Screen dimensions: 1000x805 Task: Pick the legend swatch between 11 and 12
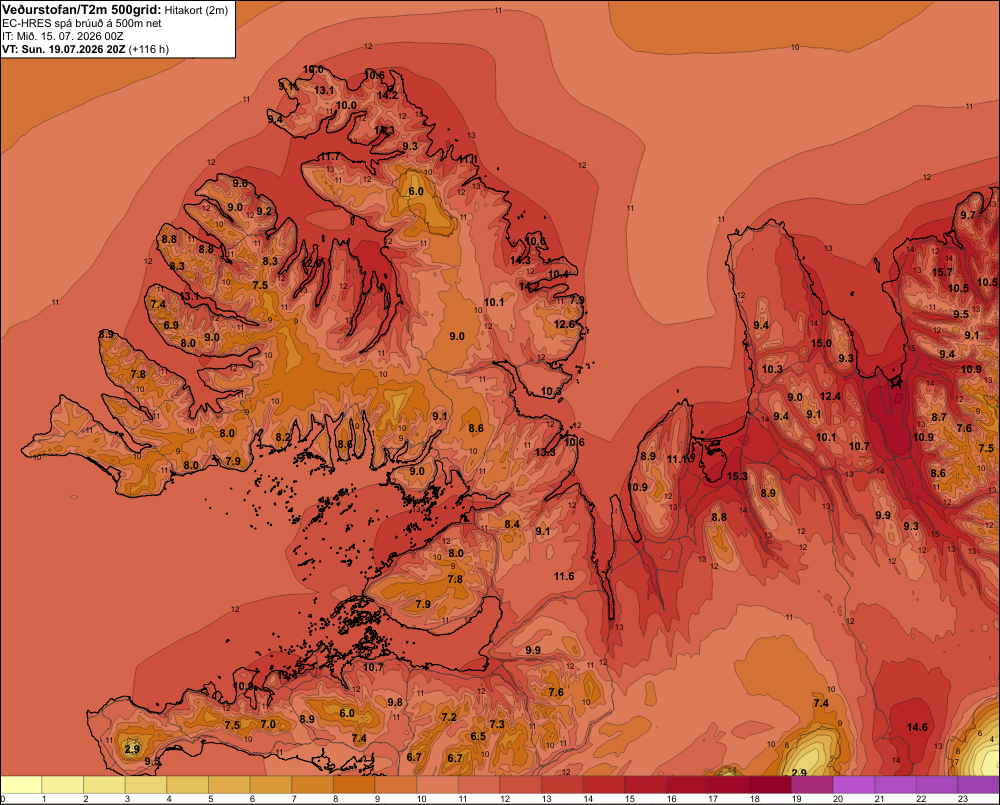coord(479,785)
